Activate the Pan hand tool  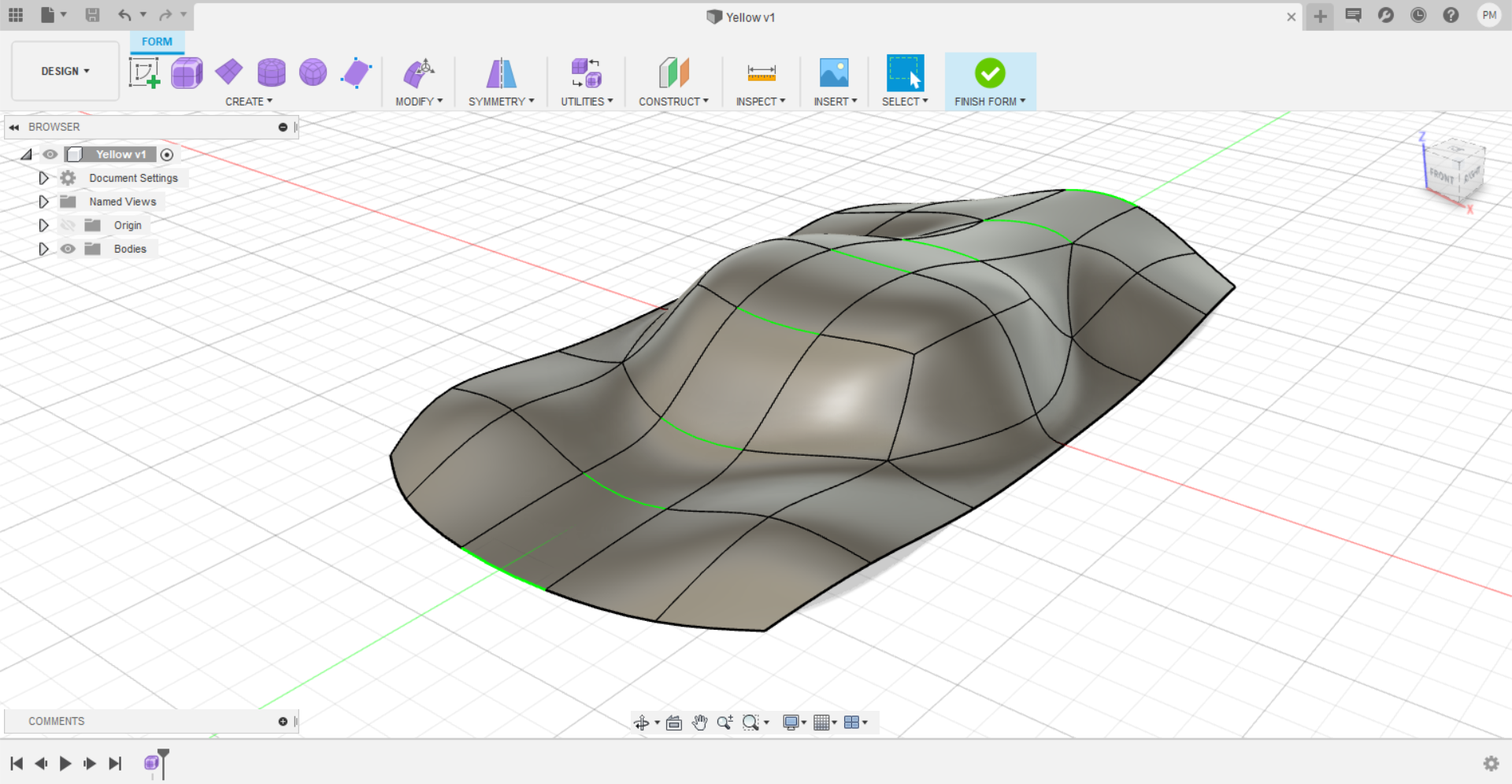click(x=699, y=723)
